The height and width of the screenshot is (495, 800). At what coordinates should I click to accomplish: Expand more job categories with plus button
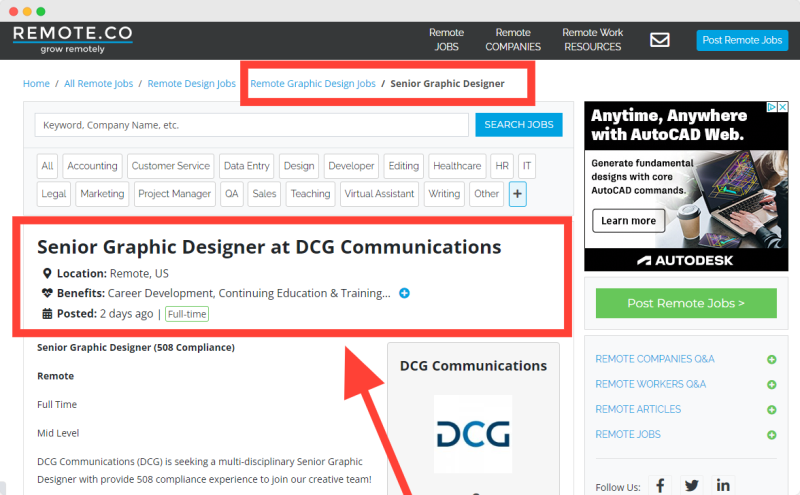tap(517, 194)
